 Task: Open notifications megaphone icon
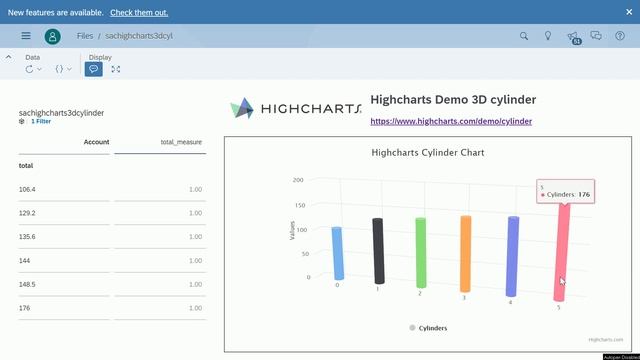point(573,37)
